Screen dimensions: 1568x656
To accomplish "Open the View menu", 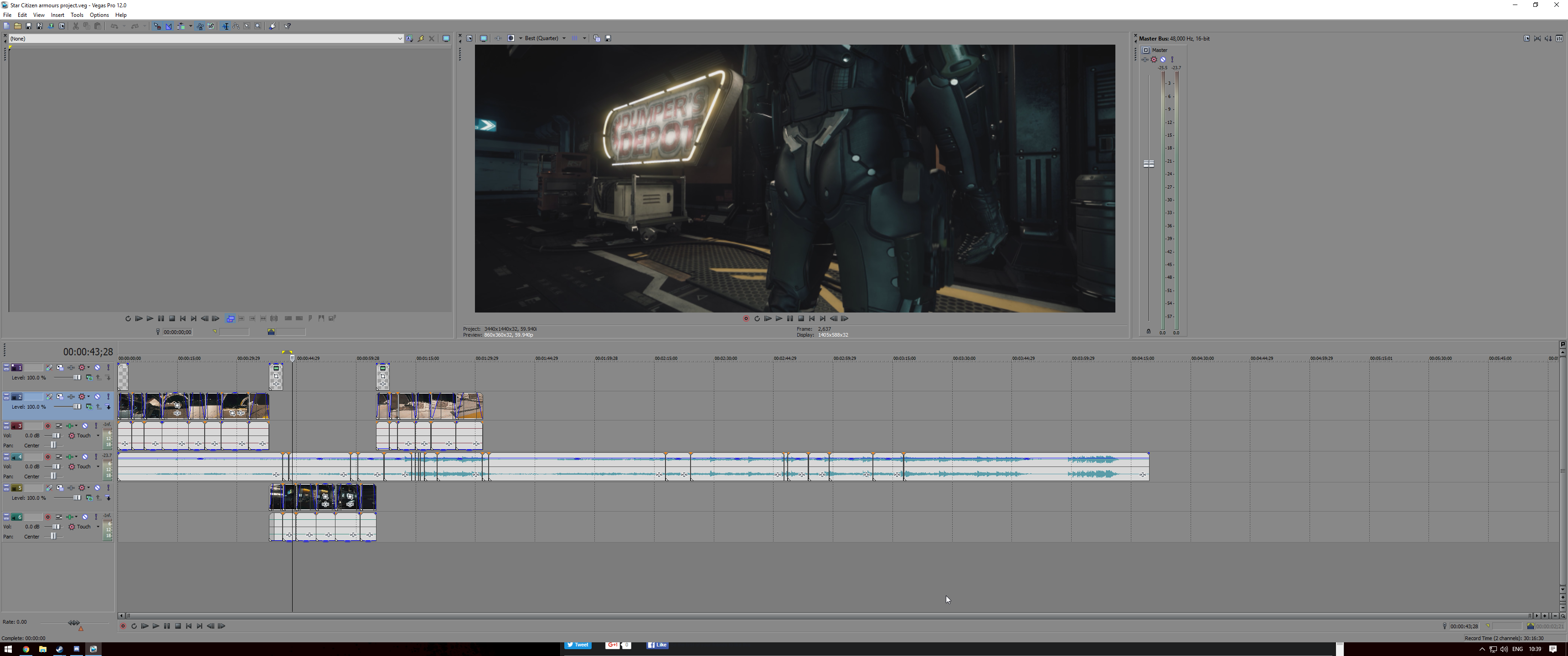I will (38, 15).
